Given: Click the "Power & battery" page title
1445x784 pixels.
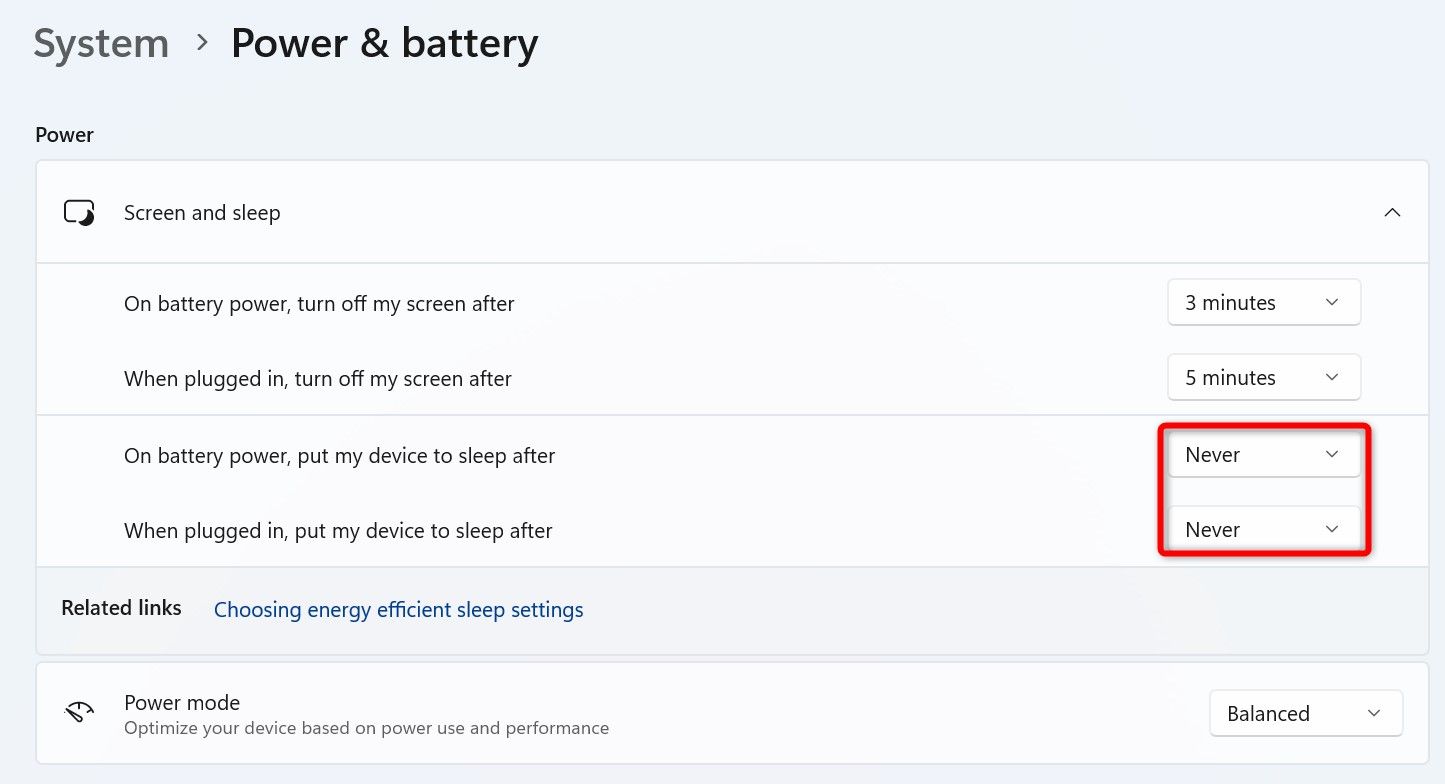Looking at the screenshot, I should pyautogui.click(x=384, y=44).
